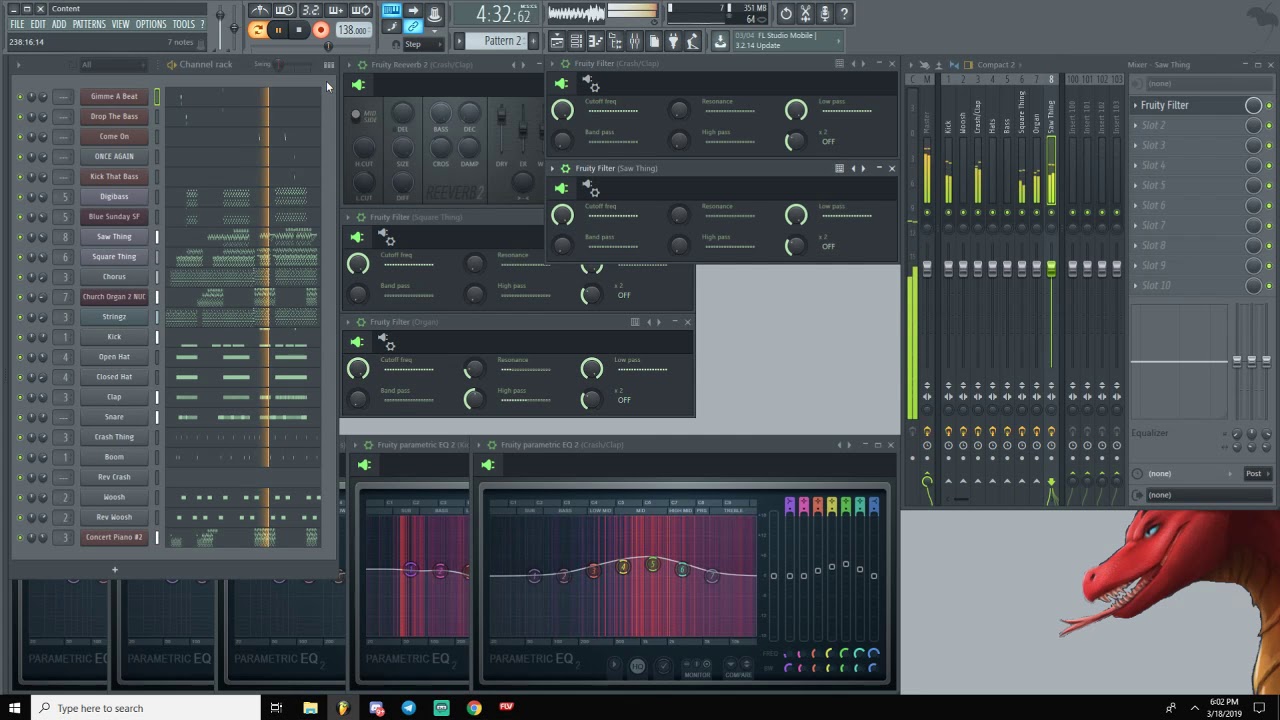This screenshot has height=720, width=1280.
Task: Mute the Kick channel in channel rack
Action: pyautogui.click(x=19, y=337)
